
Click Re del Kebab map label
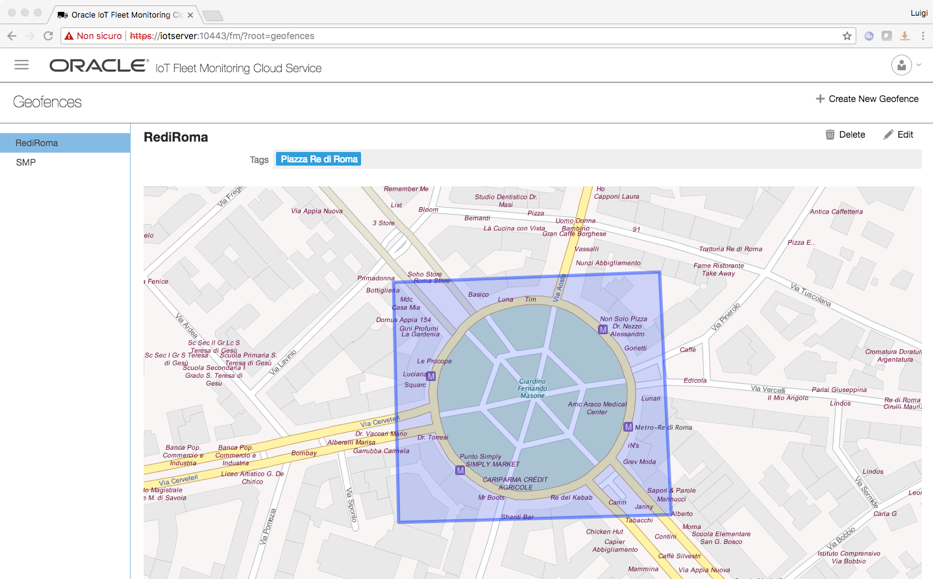(x=571, y=497)
